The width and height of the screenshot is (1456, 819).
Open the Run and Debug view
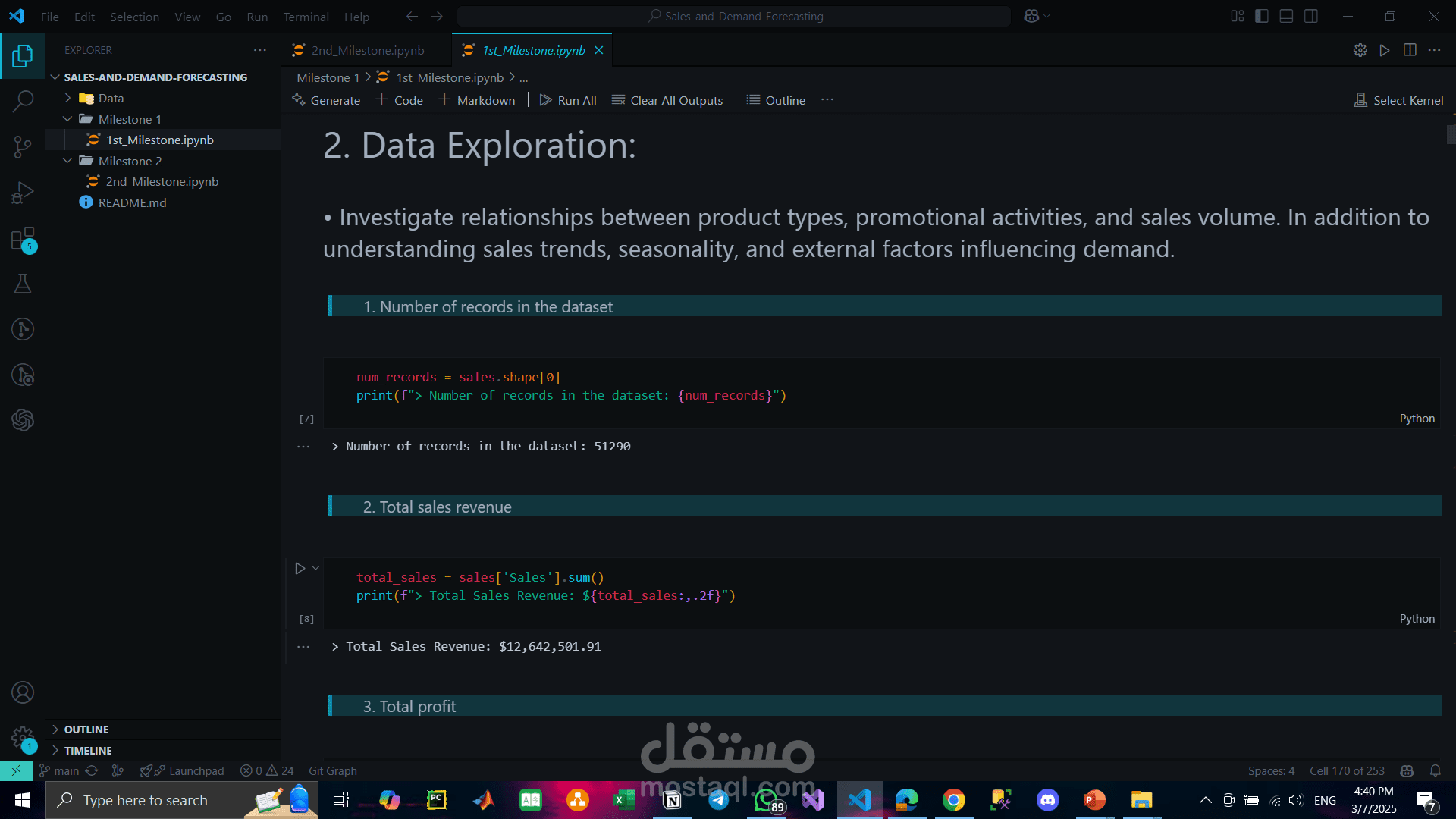tap(23, 193)
